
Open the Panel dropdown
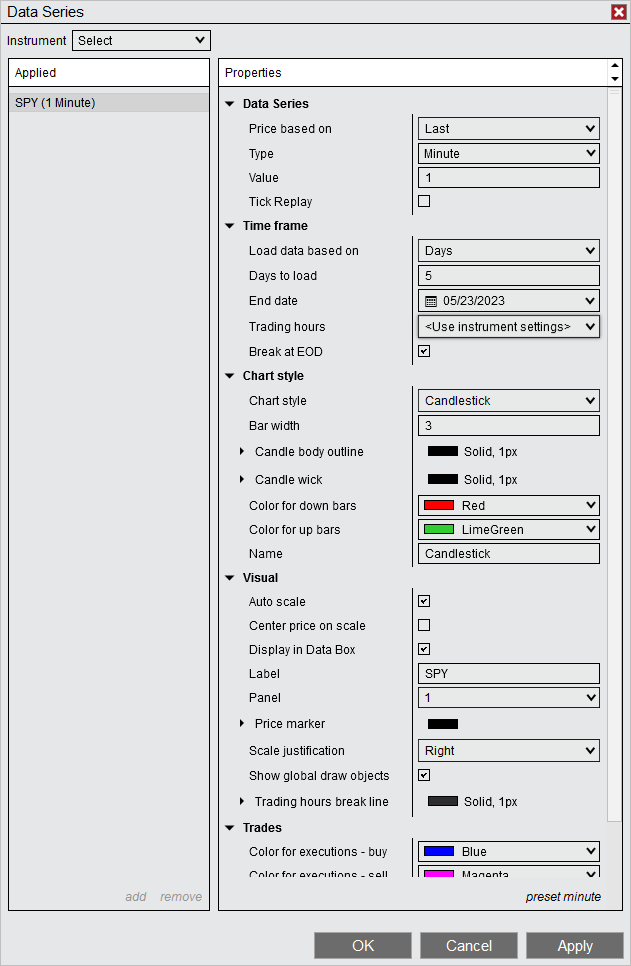pyautogui.click(x=508, y=697)
